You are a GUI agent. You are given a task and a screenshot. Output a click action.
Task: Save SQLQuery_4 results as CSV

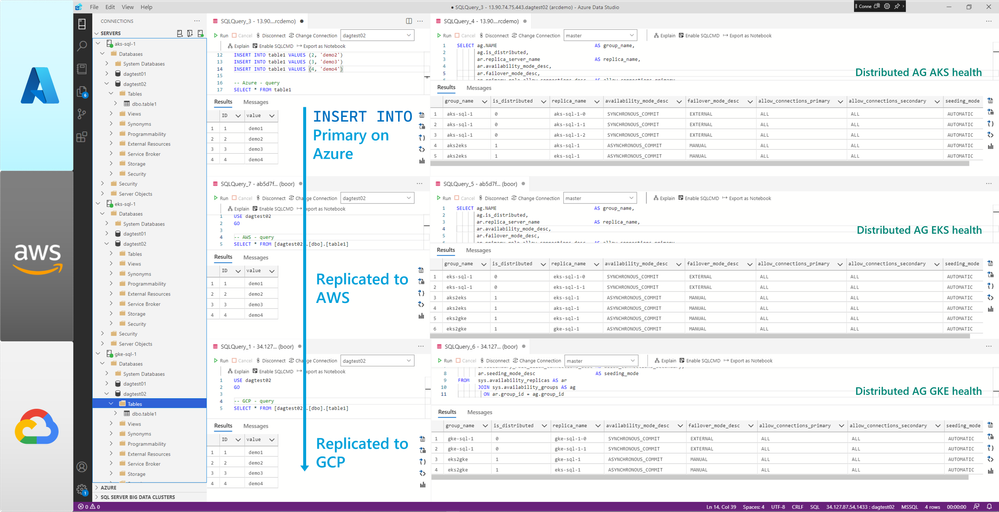(990, 101)
